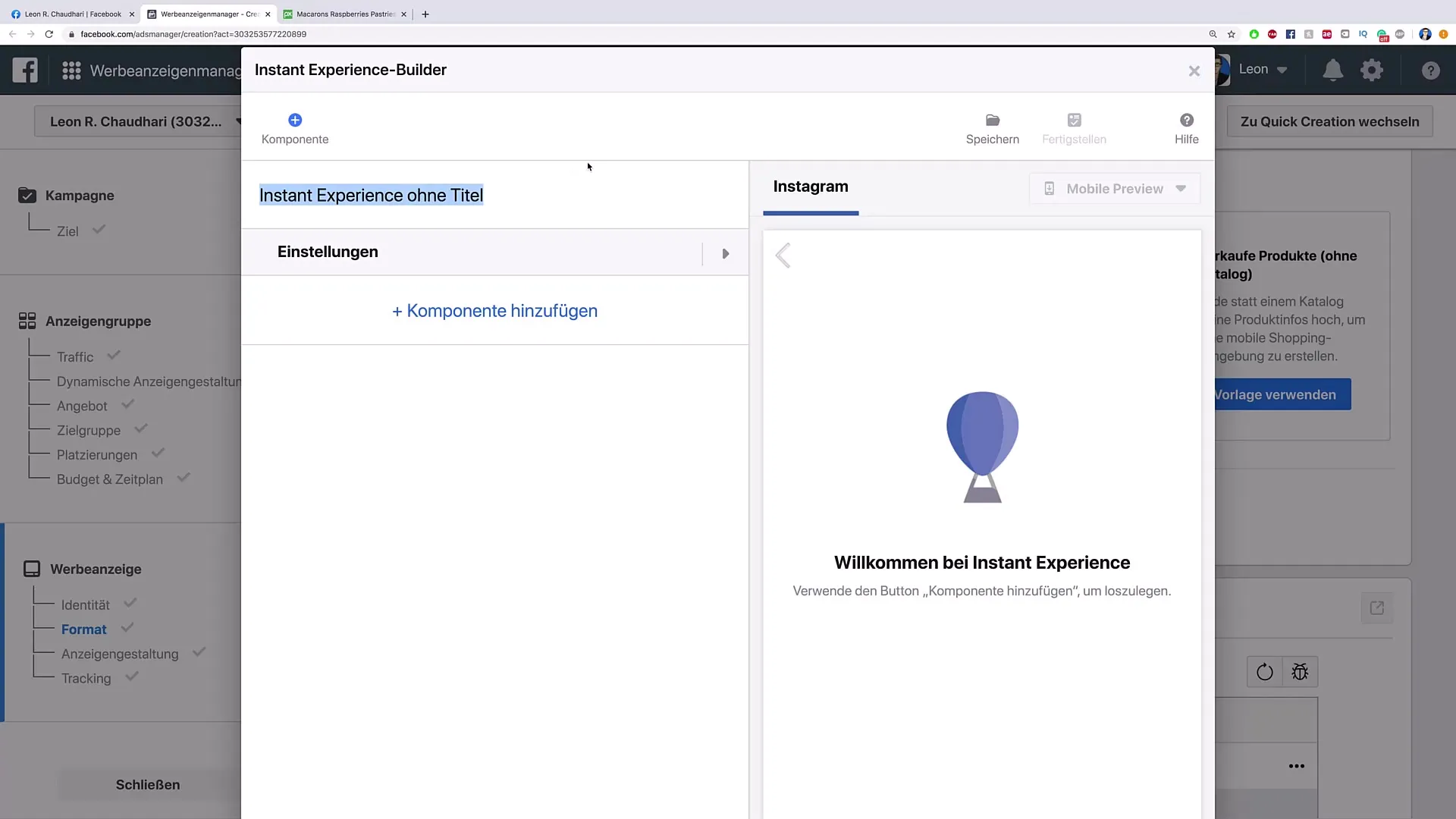Select Dynamische Anzeigengestaltung step
The image size is (1456, 819).
point(149,381)
